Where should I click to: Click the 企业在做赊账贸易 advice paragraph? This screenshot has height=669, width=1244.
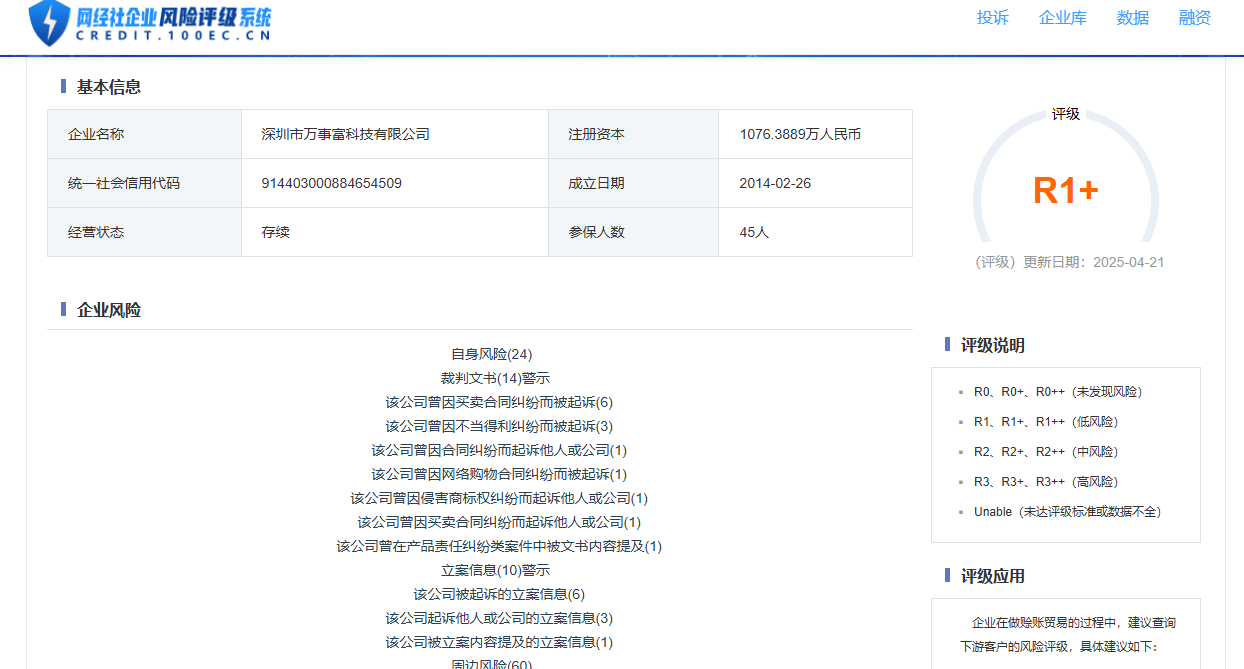(x=1066, y=634)
